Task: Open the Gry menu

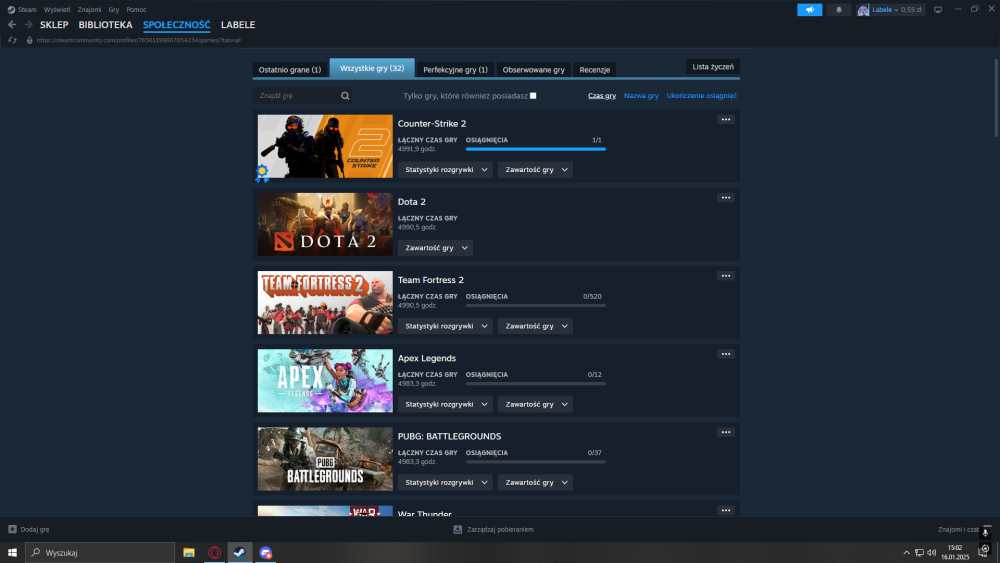Action: [x=114, y=10]
